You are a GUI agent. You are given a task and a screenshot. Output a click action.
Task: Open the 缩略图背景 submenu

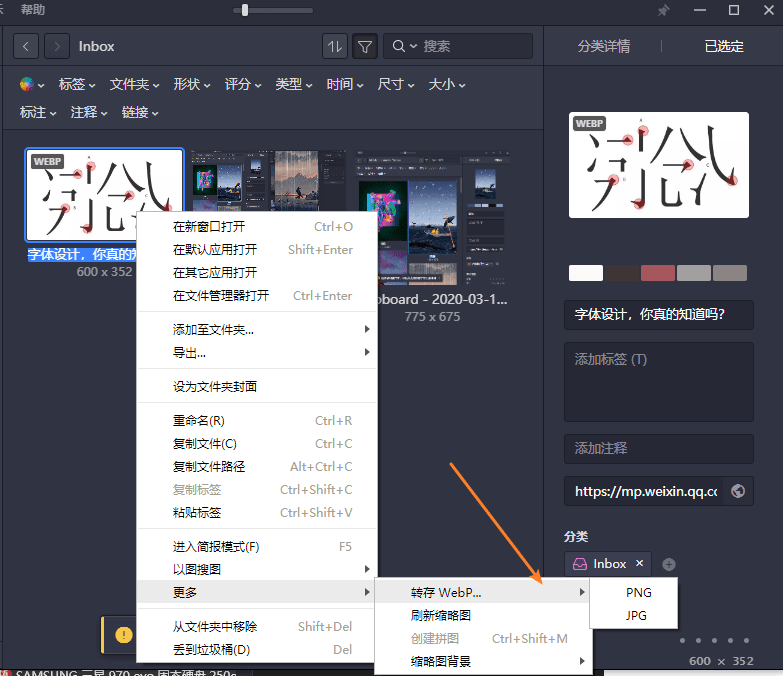coord(482,662)
